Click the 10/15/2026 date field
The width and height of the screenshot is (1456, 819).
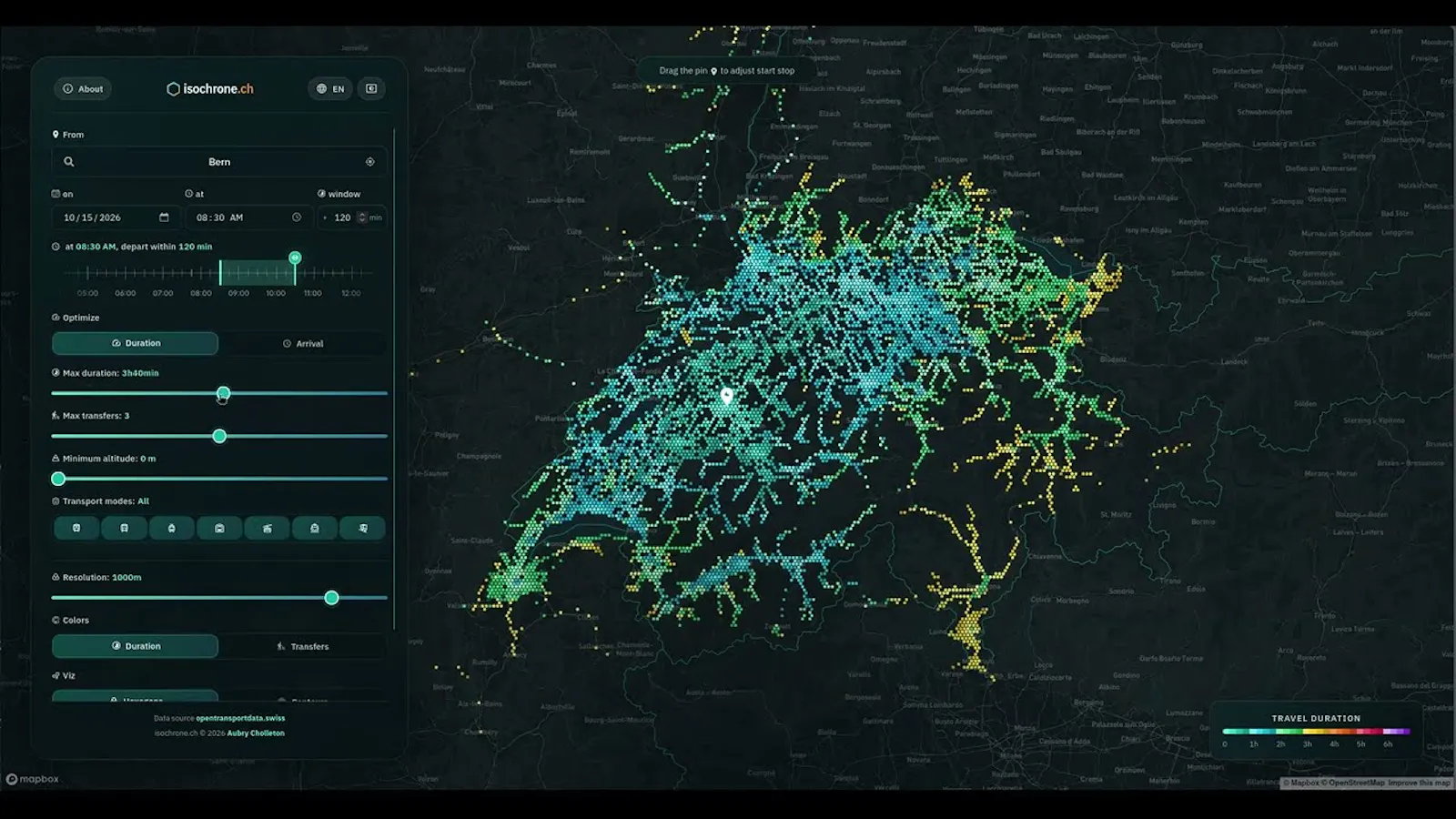[116, 217]
